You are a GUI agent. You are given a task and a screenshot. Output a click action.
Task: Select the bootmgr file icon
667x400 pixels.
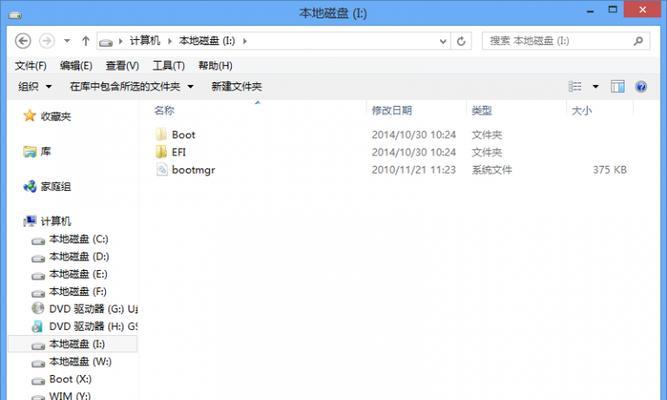tap(162, 169)
